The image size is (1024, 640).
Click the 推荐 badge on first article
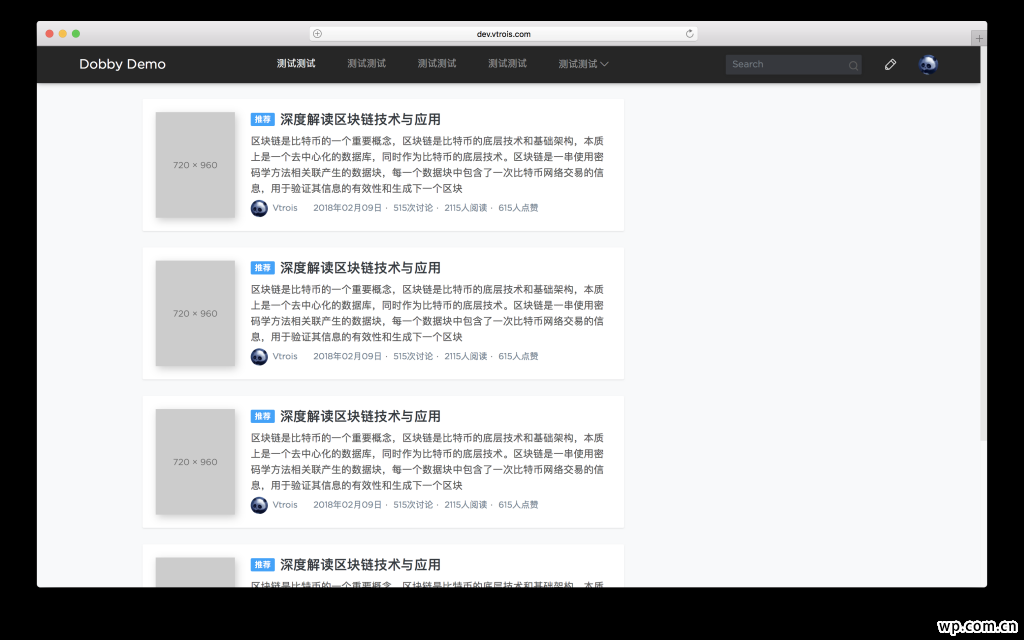pyautogui.click(x=263, y=120)
